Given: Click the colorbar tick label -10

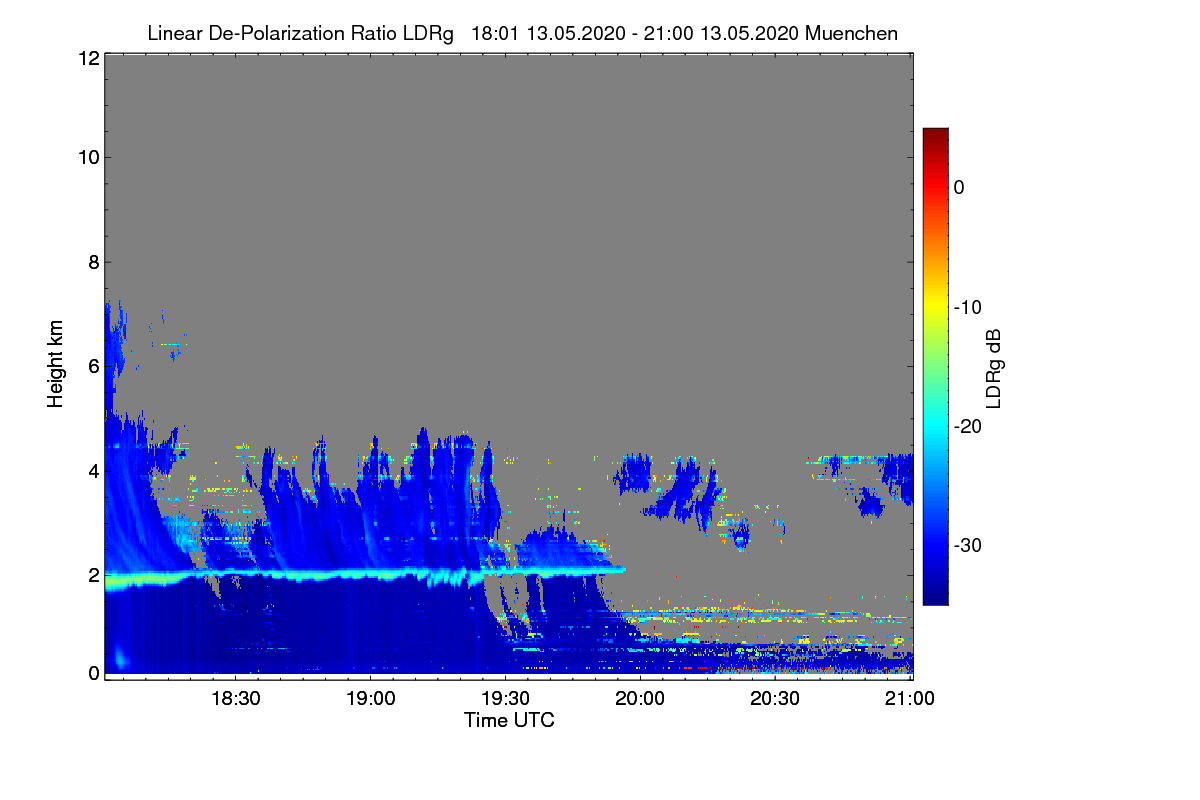Looking at the screenshot, I should click(969, 307).
